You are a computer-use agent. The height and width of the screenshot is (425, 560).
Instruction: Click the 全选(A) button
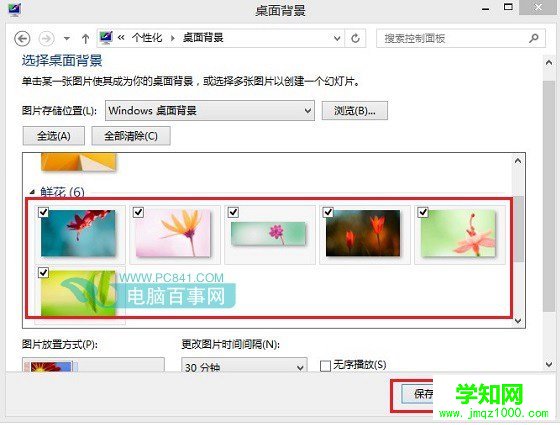(x=54, y=136)
